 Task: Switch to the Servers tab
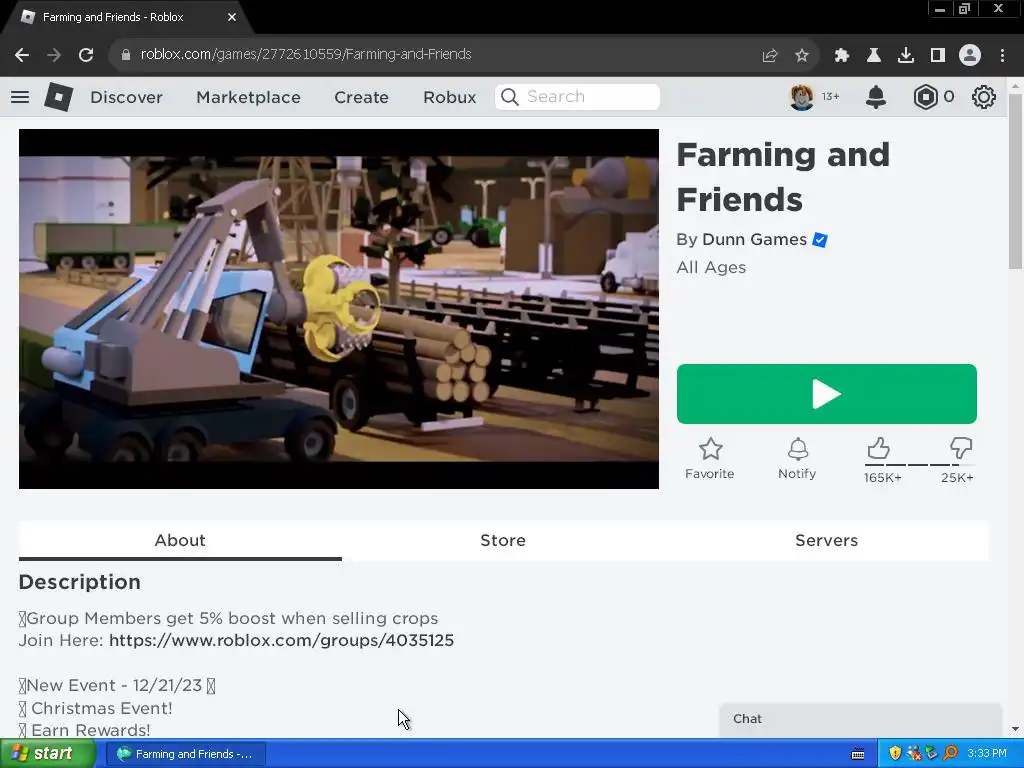click(x=826, y=540)
